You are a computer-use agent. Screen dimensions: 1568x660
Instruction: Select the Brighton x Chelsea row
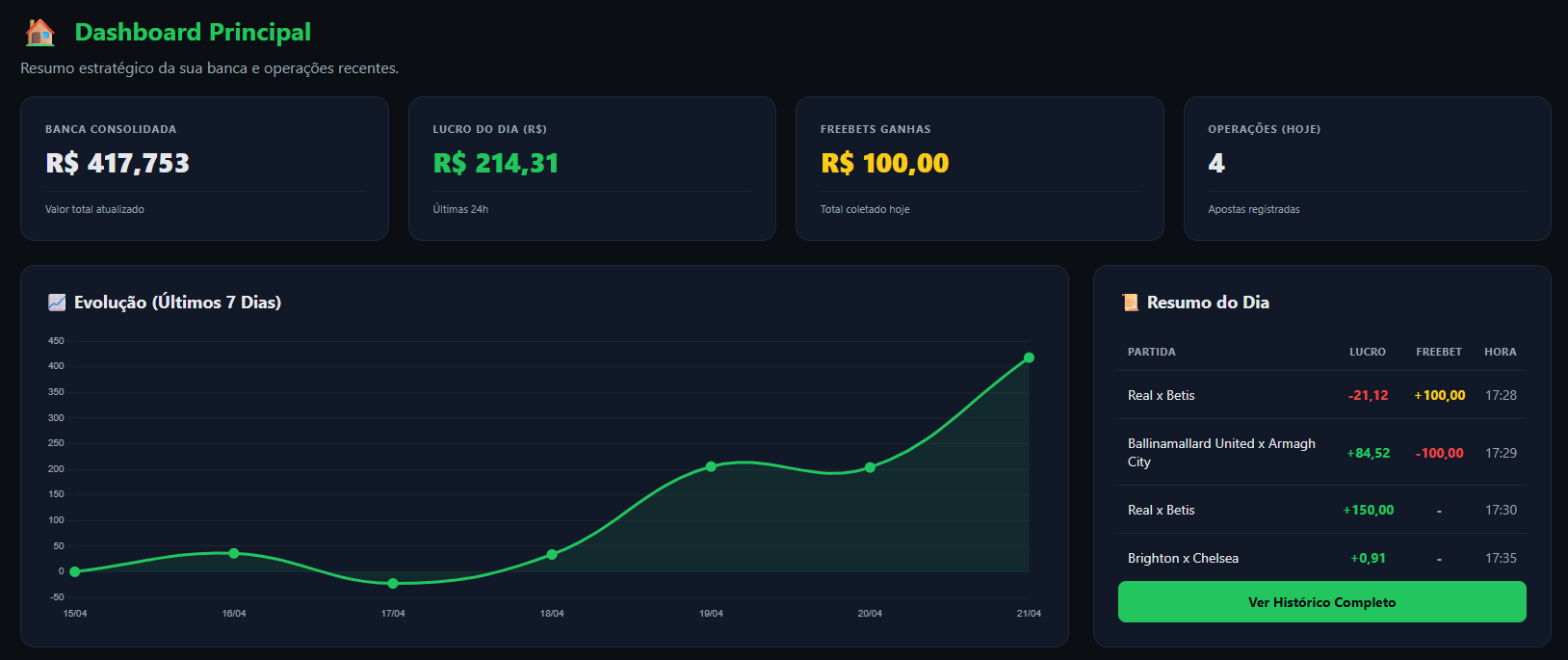1321,558
